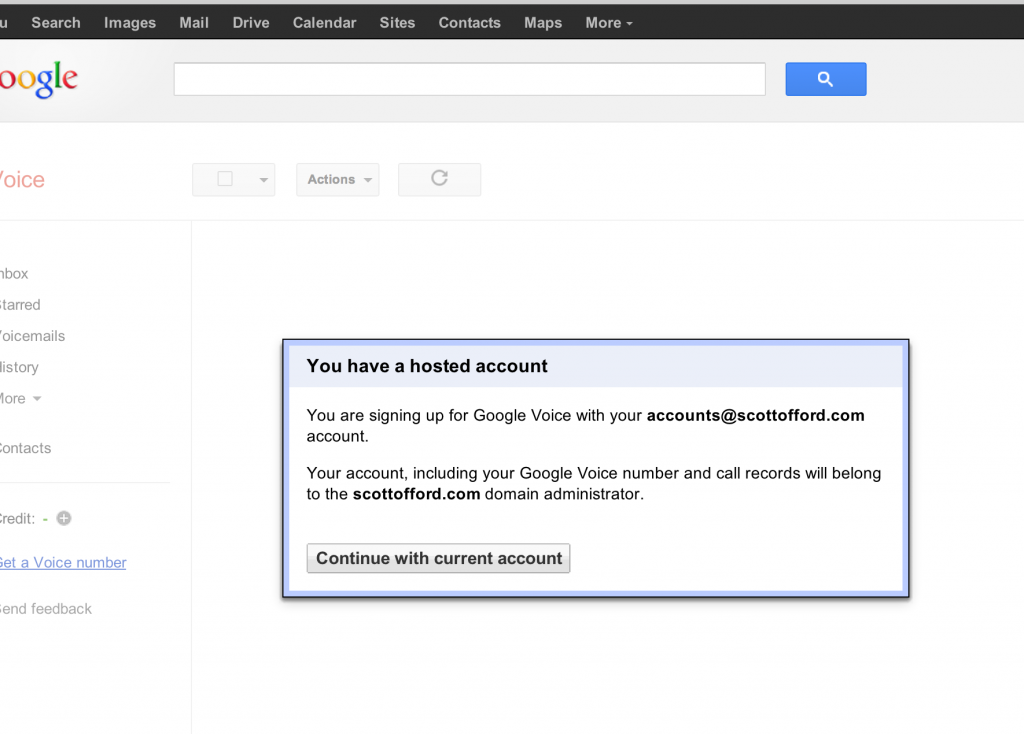
Task: Click the plus icon next to Credit
Action: click(x=64, y=519)
